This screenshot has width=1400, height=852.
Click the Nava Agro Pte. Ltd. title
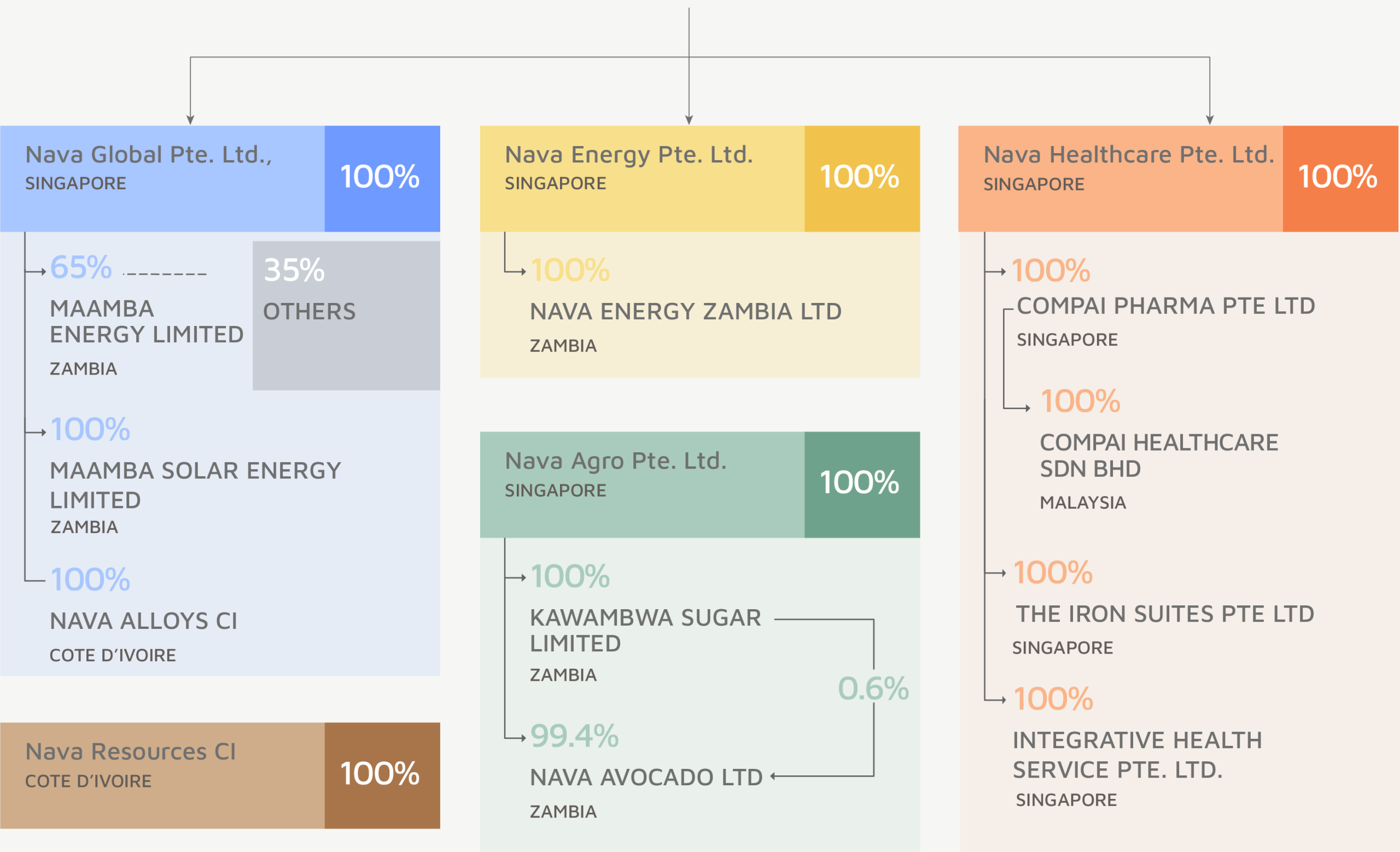pyautogui.click(x=615, y=461)
